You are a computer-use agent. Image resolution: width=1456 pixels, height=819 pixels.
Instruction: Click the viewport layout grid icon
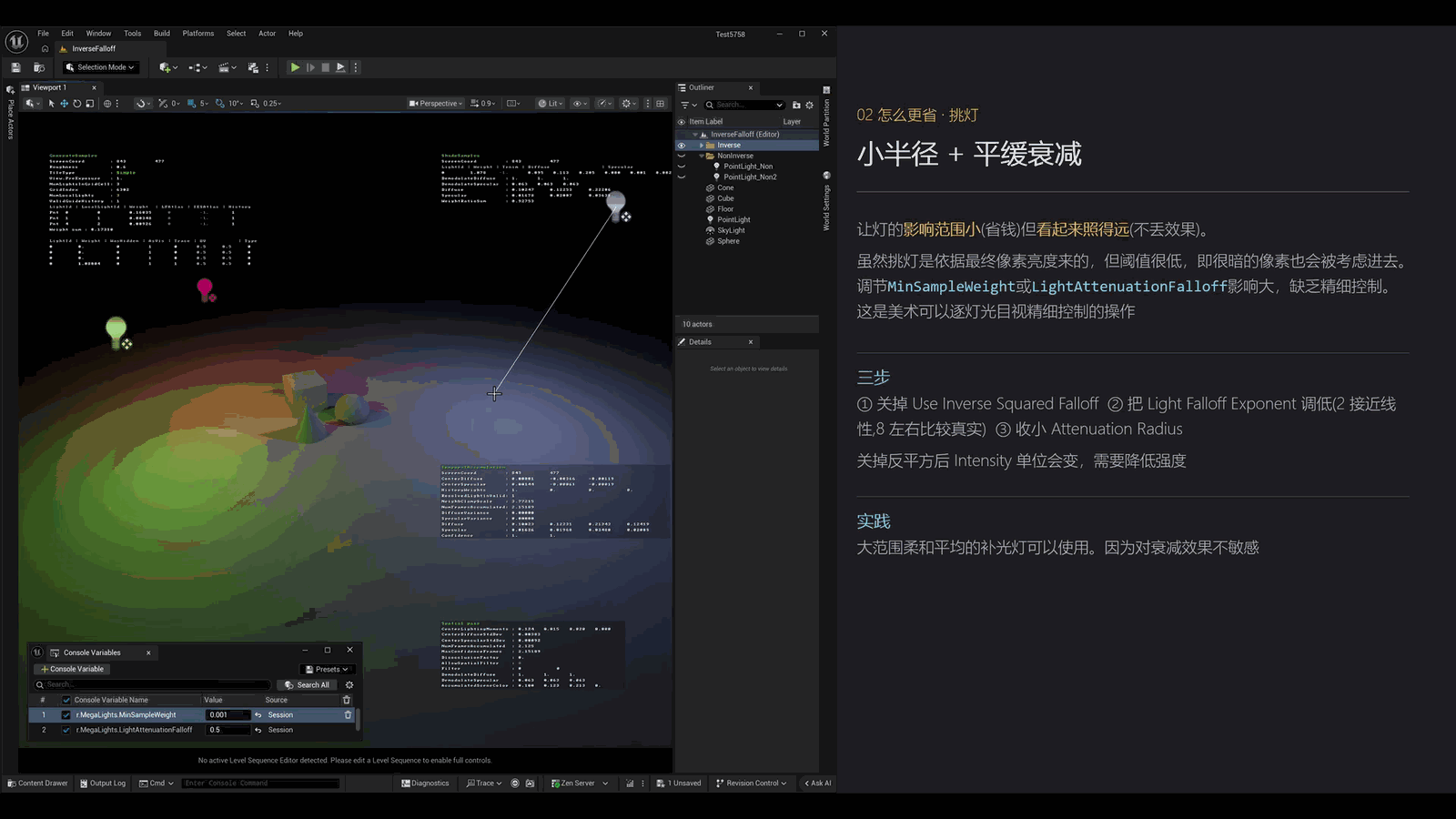point(661,104)
